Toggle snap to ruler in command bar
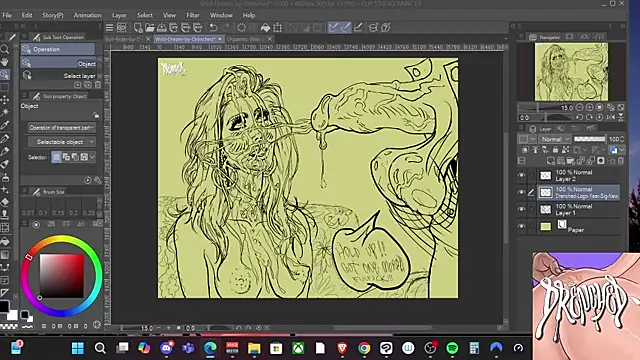640x360 pixels. pyautogui.click(x=333, y=27)
